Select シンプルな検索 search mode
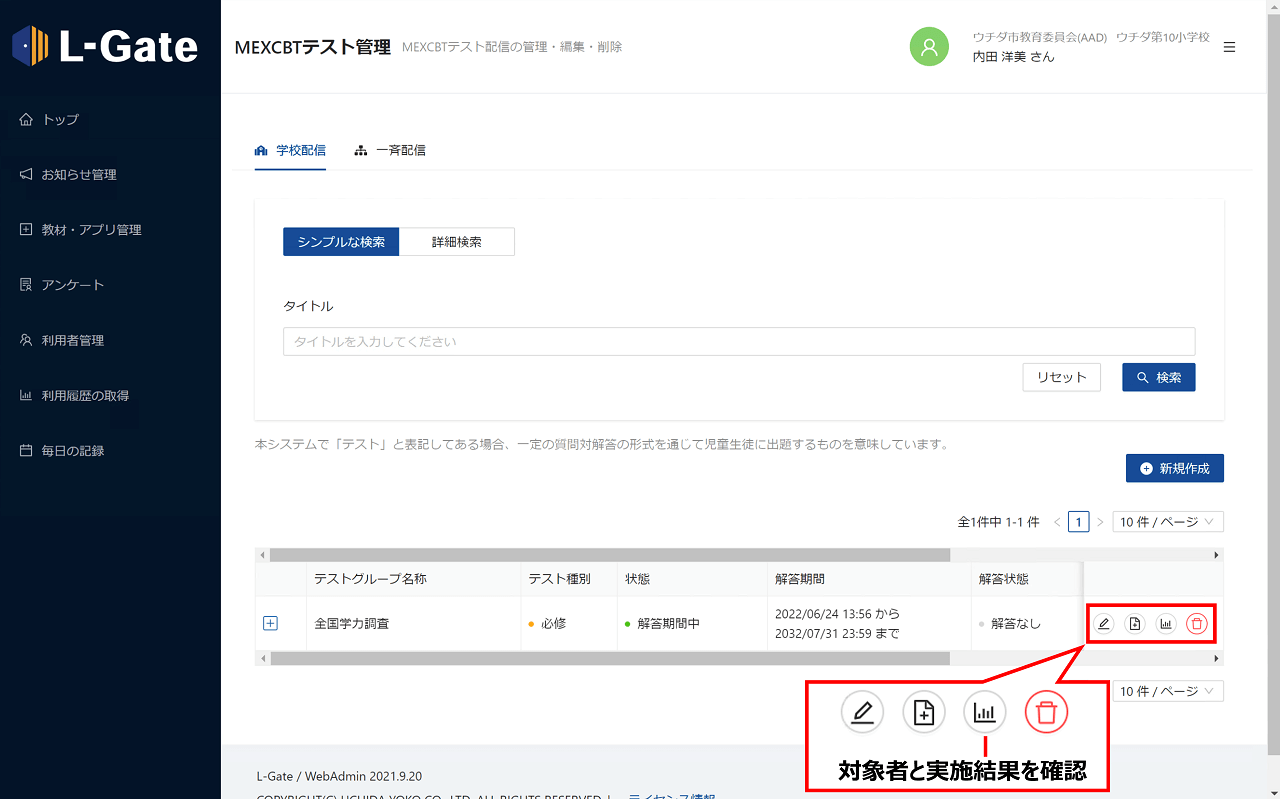1280x799 pixels. pyautogui.click(x=341, y=242)
